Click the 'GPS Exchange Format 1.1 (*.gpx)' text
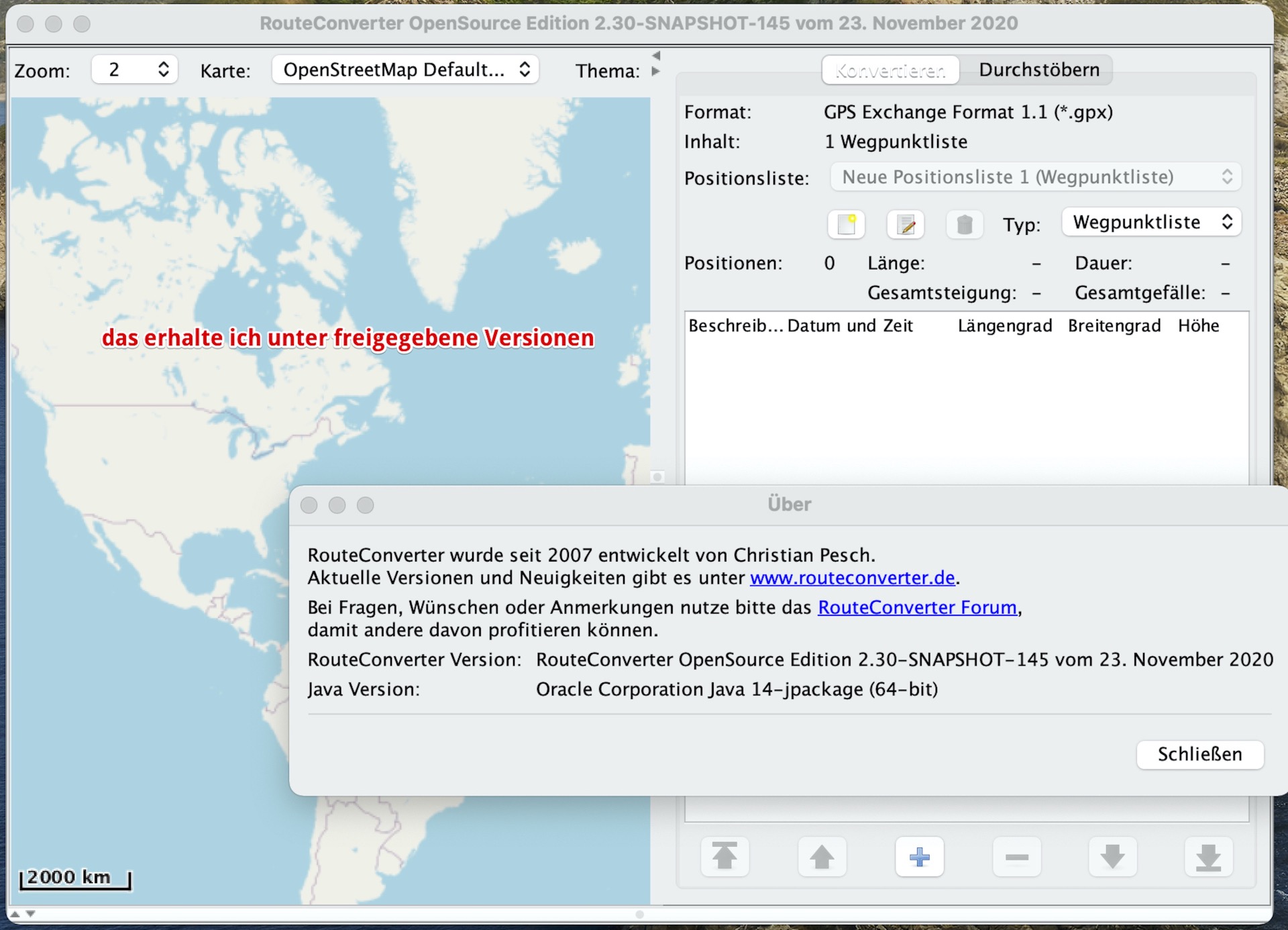 pos(968,112)
